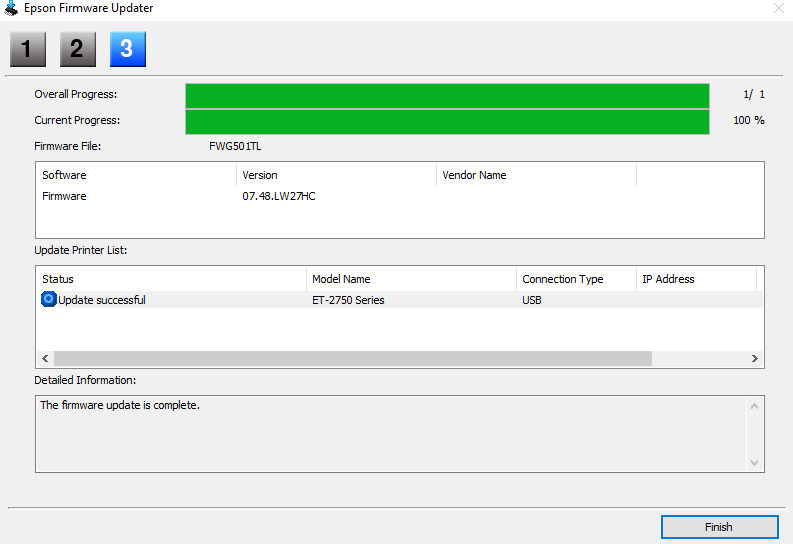Click the Vendor Name column header
This screenshot has height=544, width=793.
click(x=536, y=175)
